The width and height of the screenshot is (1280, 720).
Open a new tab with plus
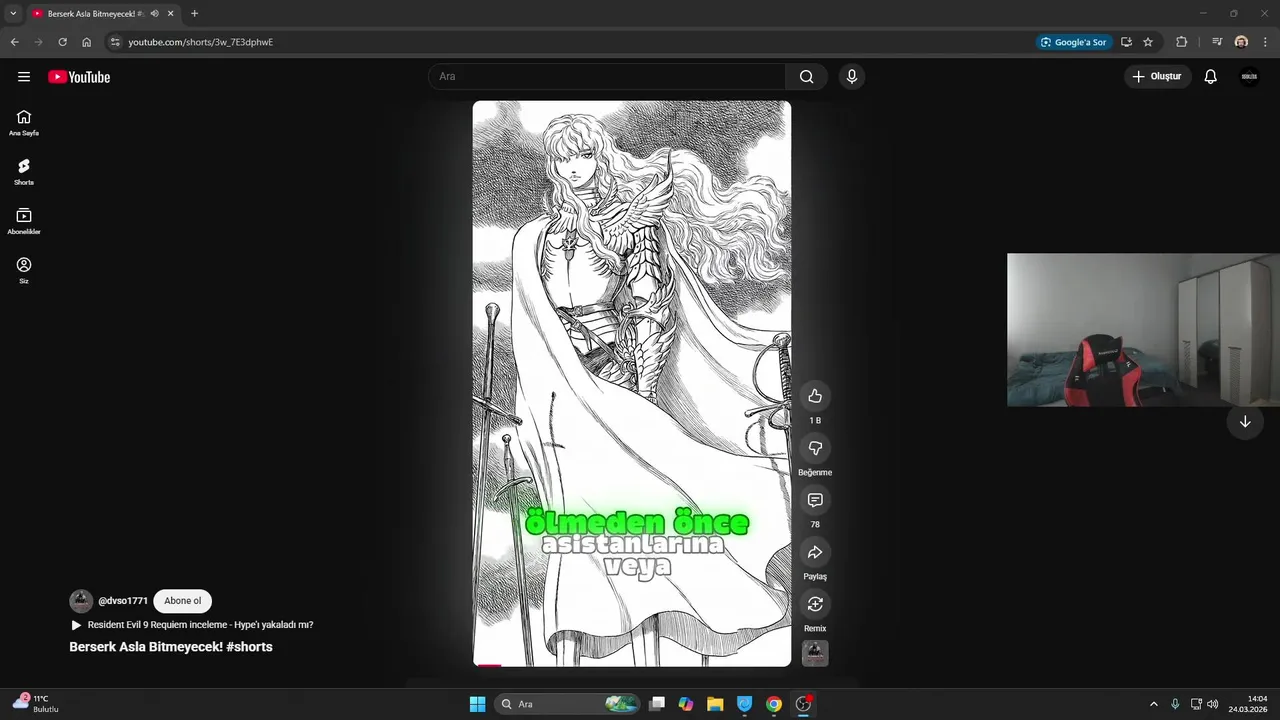pos(194,14)
